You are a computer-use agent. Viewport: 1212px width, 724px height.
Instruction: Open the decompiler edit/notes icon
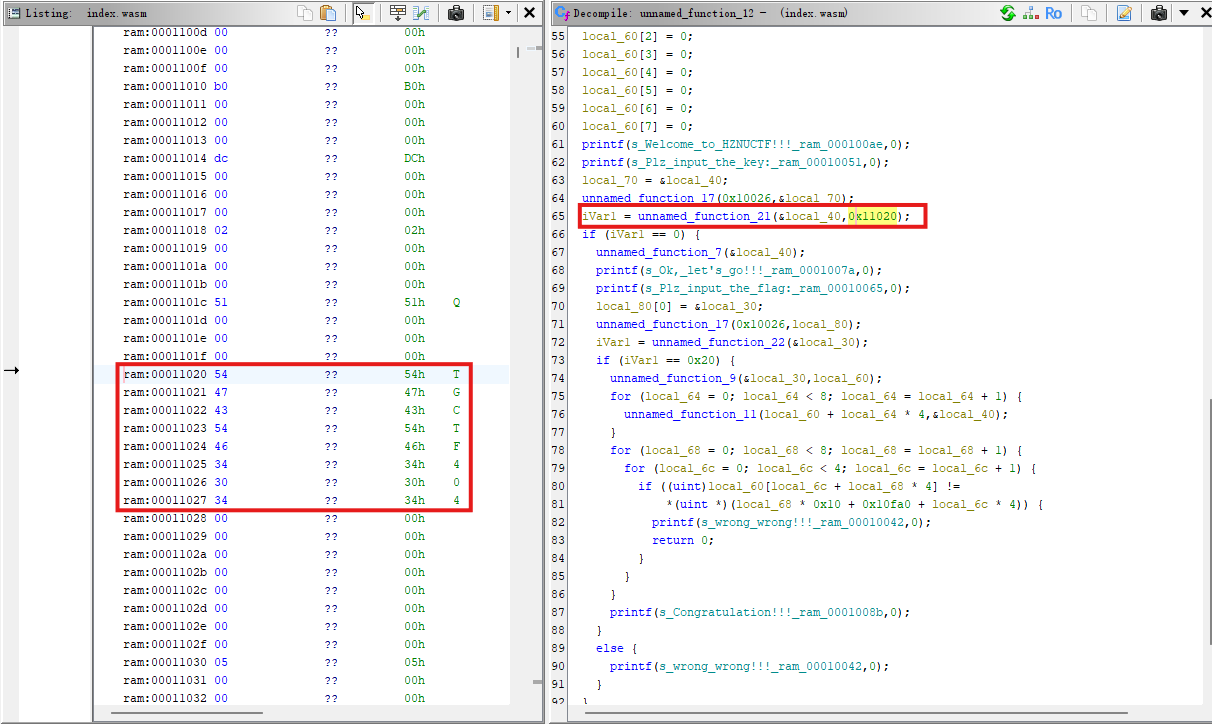[1124, 13]
